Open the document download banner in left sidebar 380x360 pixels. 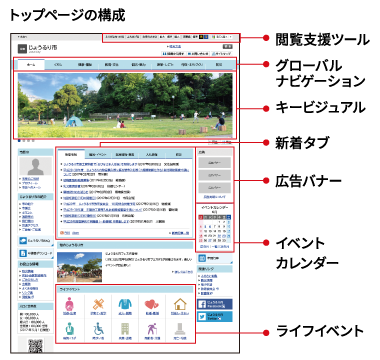(x=35, y=253)
